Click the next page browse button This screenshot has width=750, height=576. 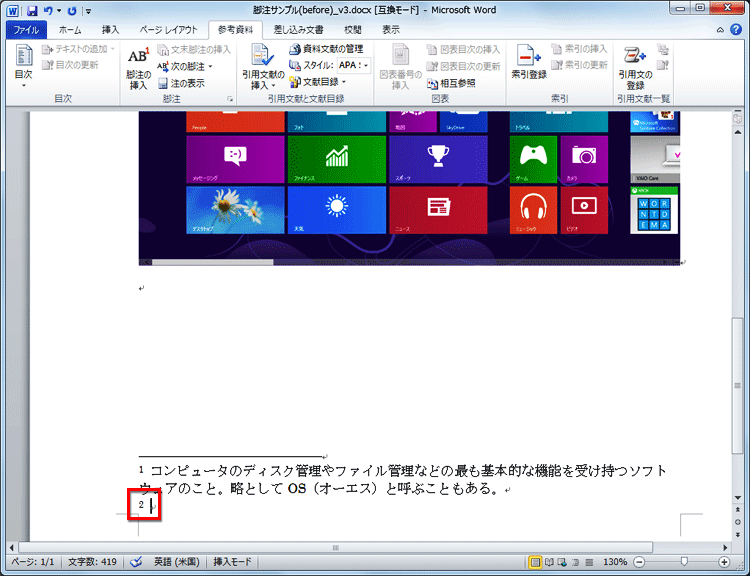pyautogui.click(x=738, y=534)
